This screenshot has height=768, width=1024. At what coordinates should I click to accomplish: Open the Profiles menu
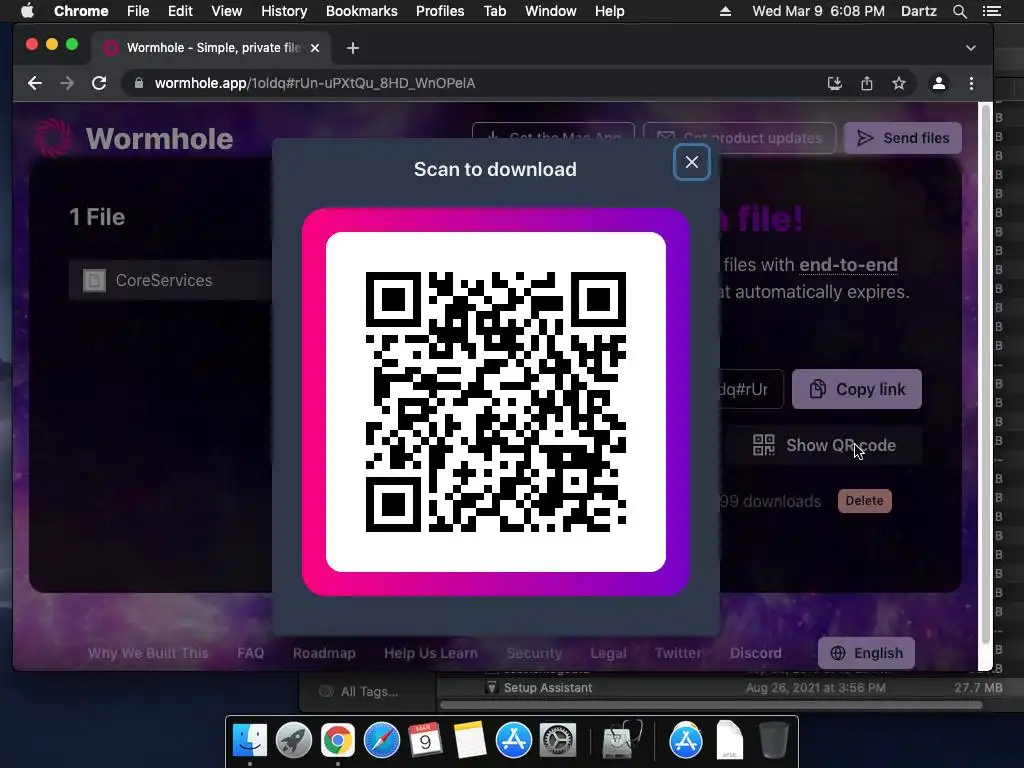(440, 11)
